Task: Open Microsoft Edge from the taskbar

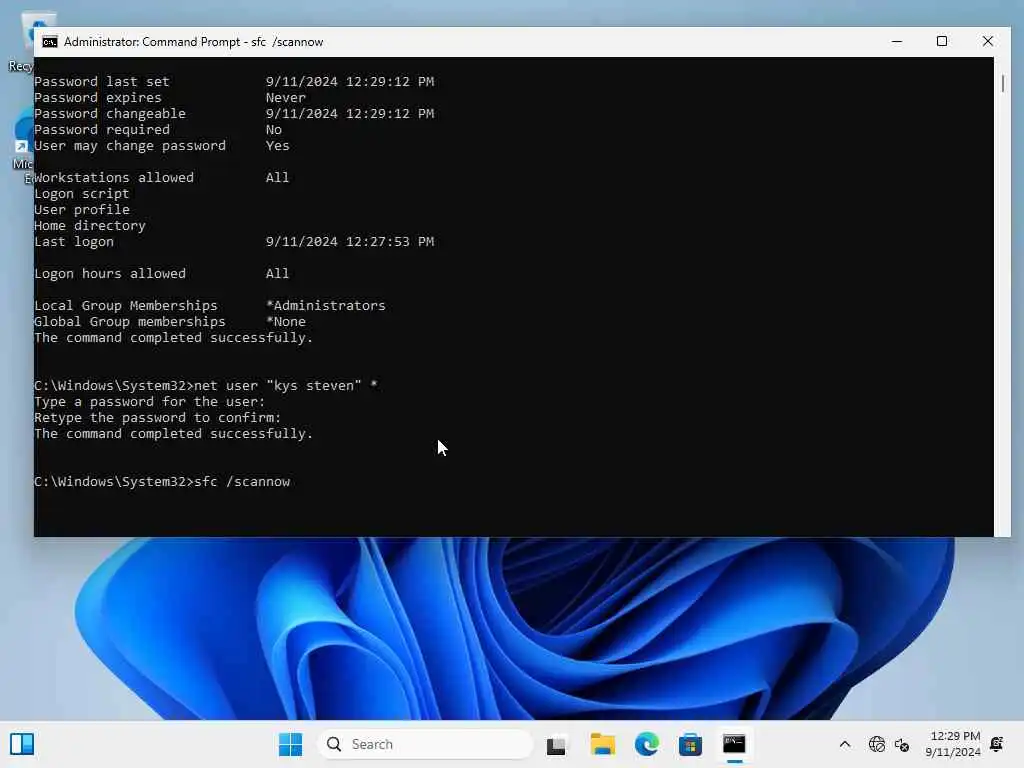Action: click(647, 744)
